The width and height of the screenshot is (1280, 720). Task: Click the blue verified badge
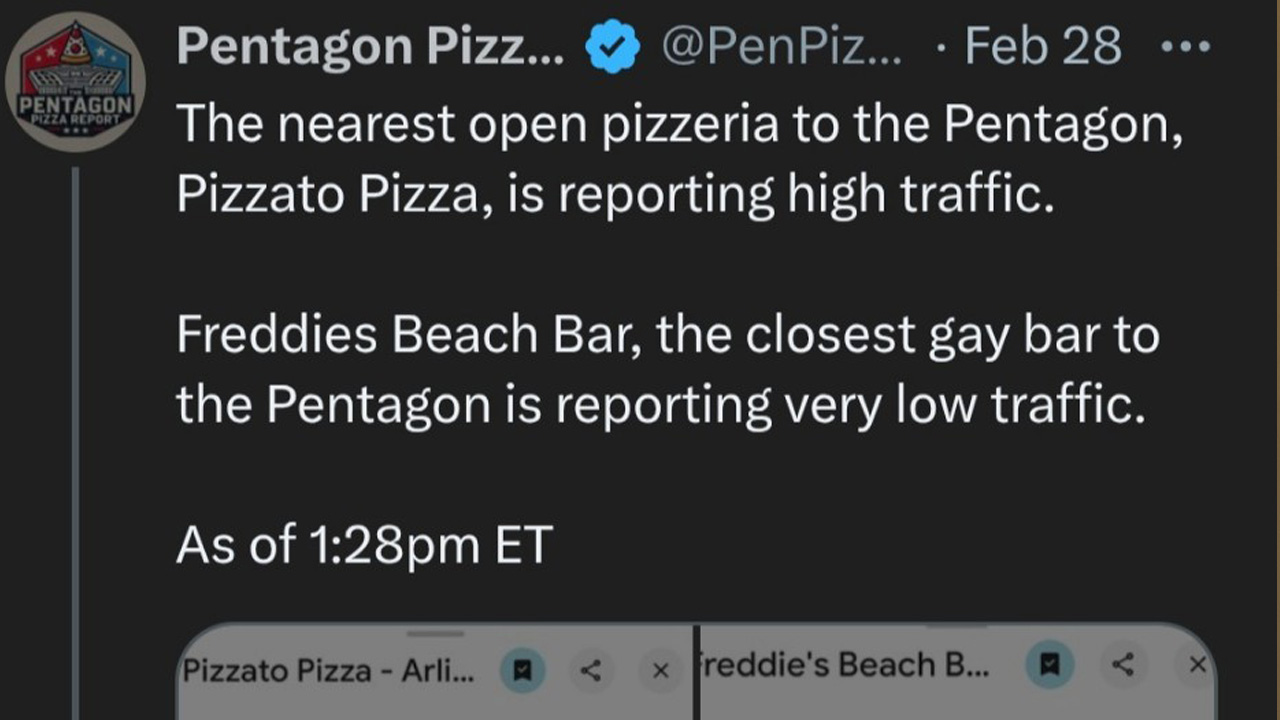(612, 47)
